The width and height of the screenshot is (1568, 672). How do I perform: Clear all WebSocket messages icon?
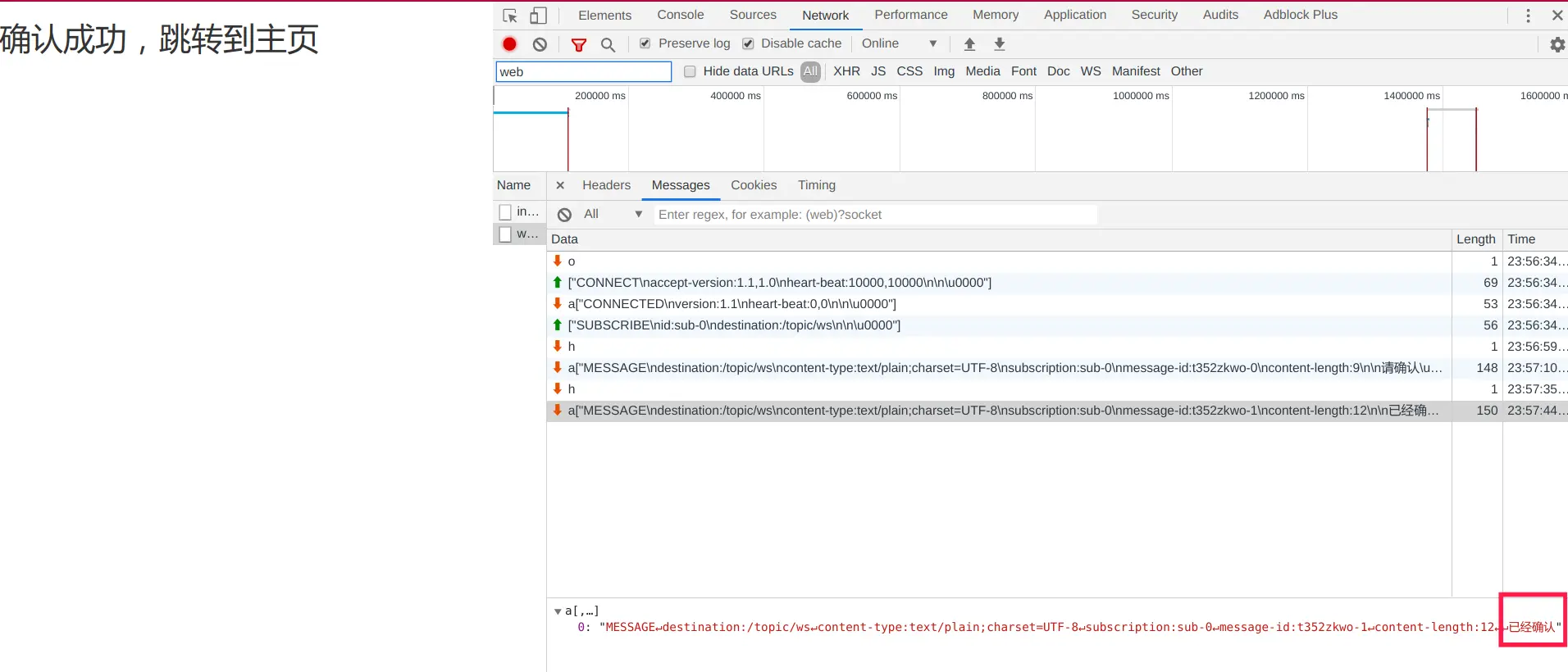[564, 215]
